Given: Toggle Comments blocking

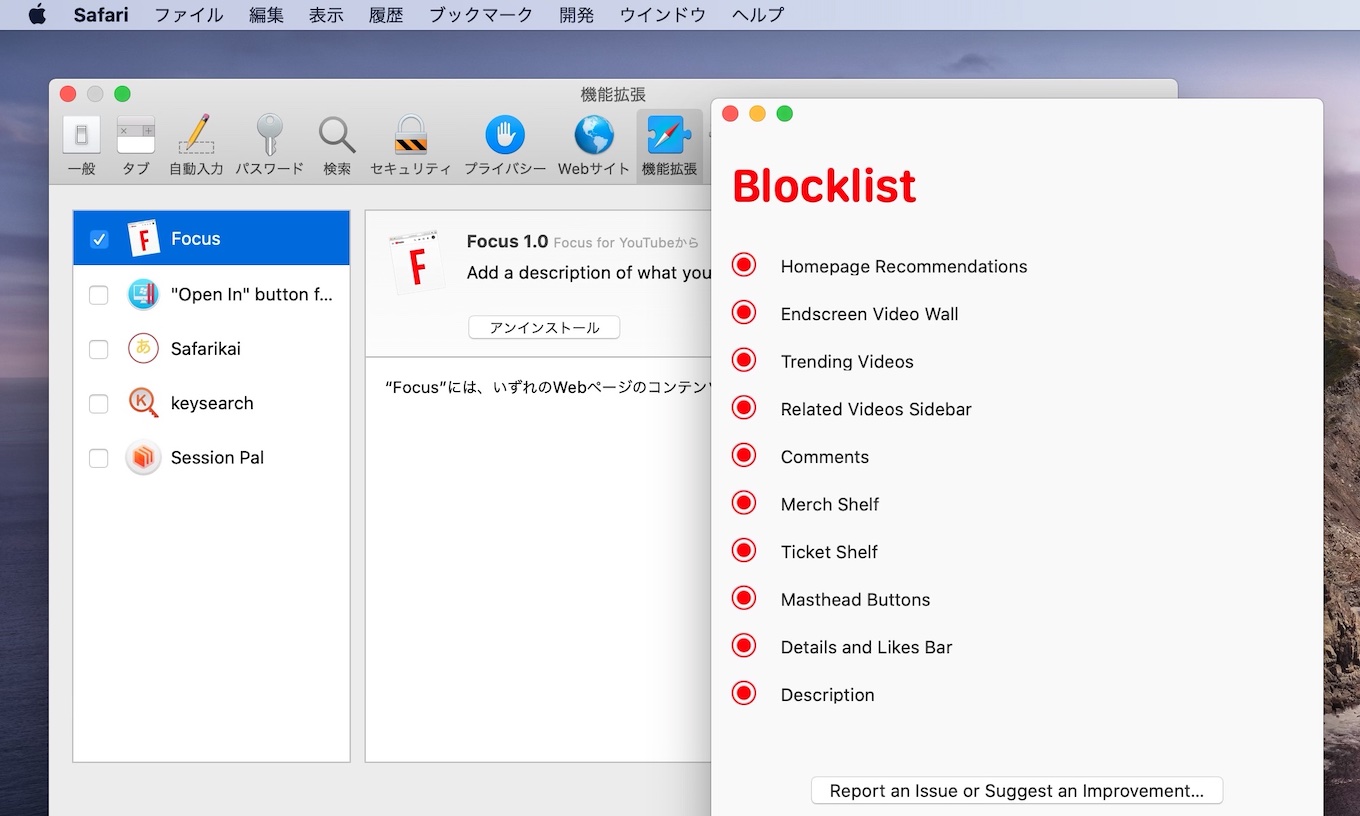Looking at the screenshot, I should pyautogui.click(x=744, y=455).
